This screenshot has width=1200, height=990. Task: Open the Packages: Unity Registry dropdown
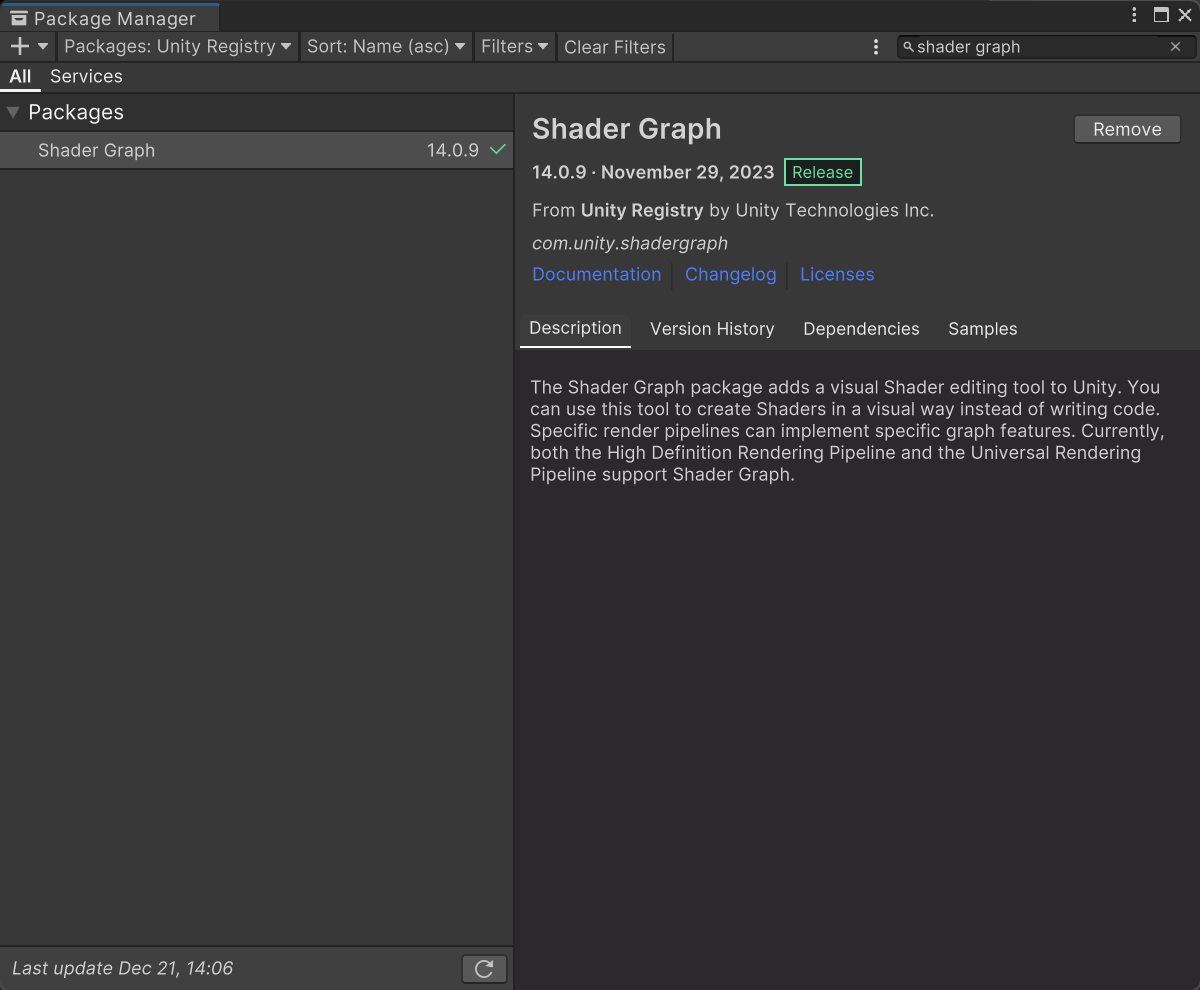tap(178, 46)
